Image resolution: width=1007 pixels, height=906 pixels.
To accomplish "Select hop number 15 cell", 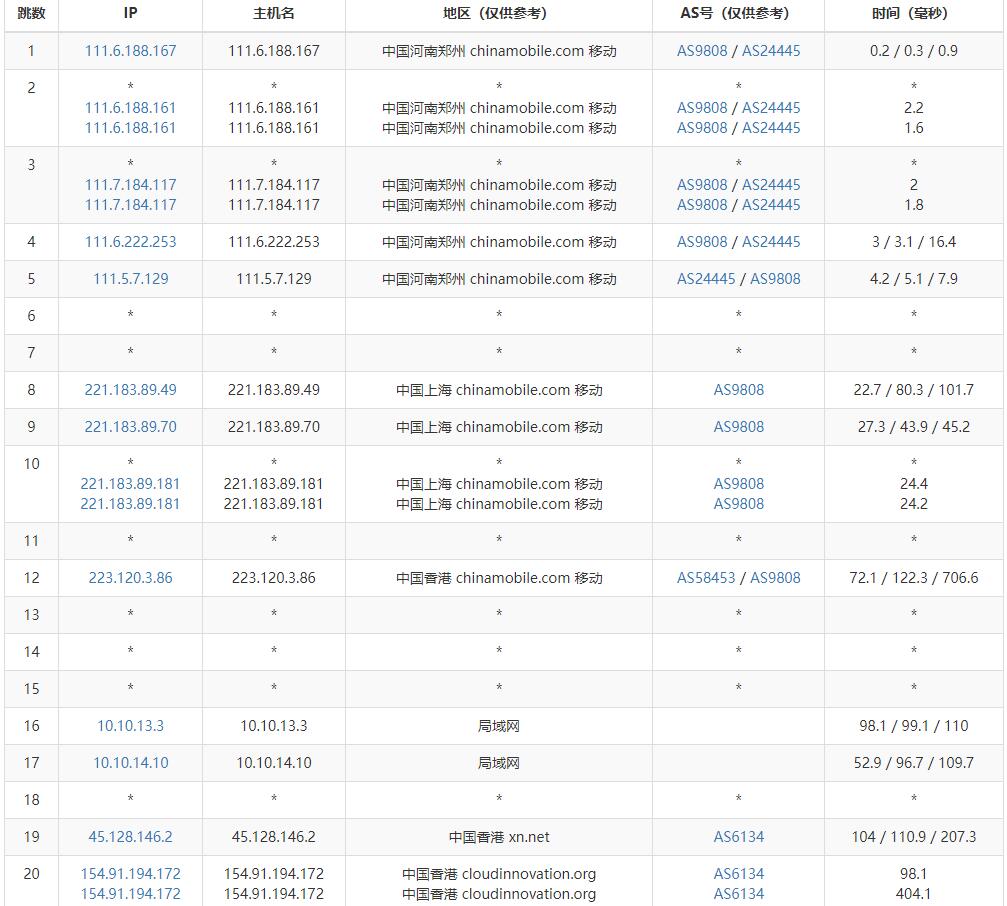I will tap(31, 689).
